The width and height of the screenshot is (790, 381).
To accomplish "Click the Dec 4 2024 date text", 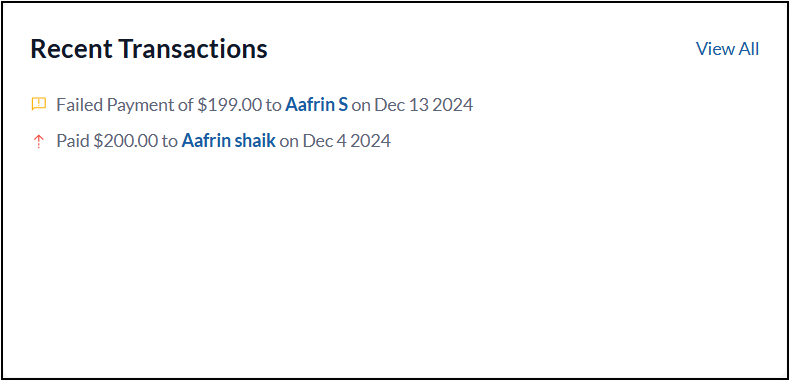I will [347, 141].
